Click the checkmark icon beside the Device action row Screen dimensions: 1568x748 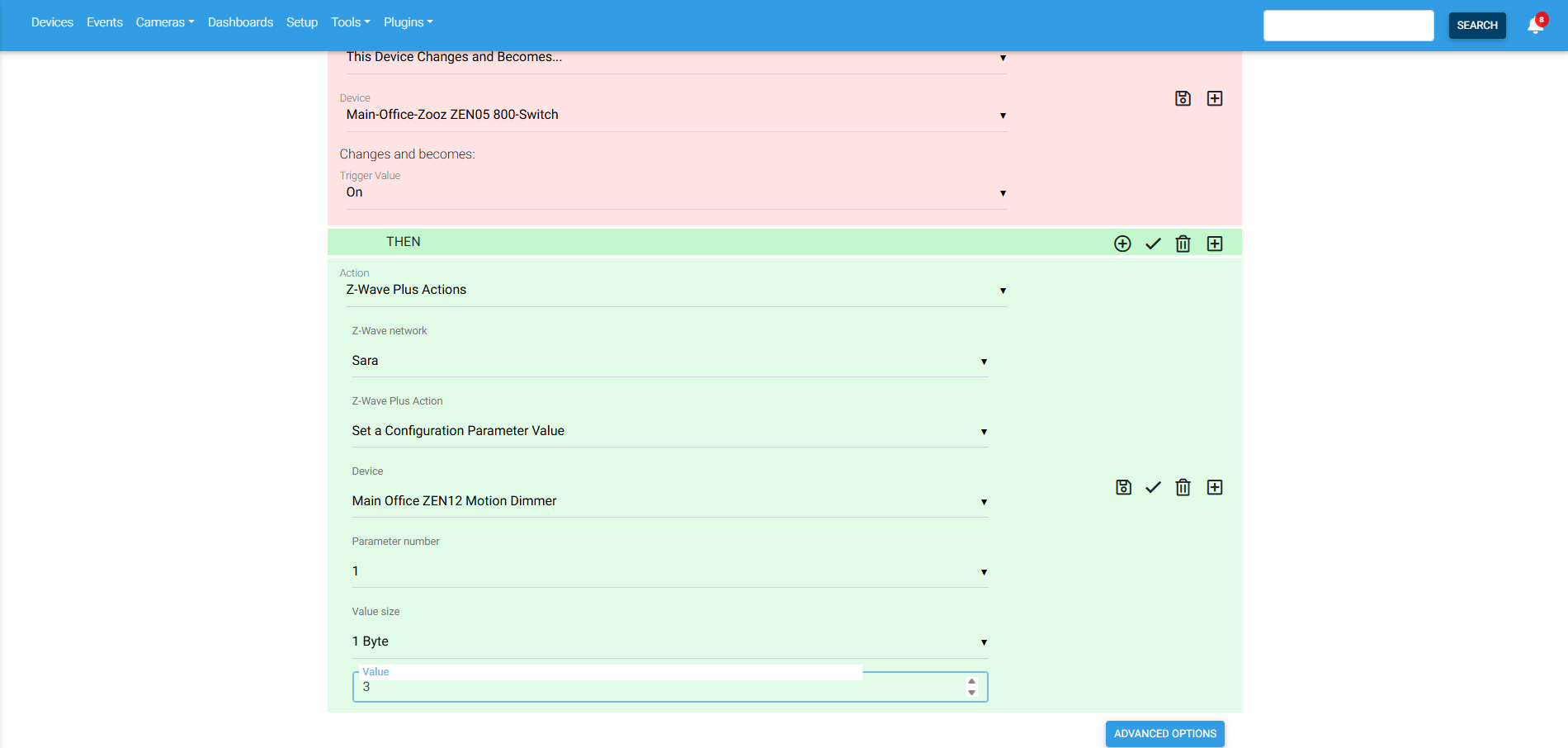(1153, 487)
